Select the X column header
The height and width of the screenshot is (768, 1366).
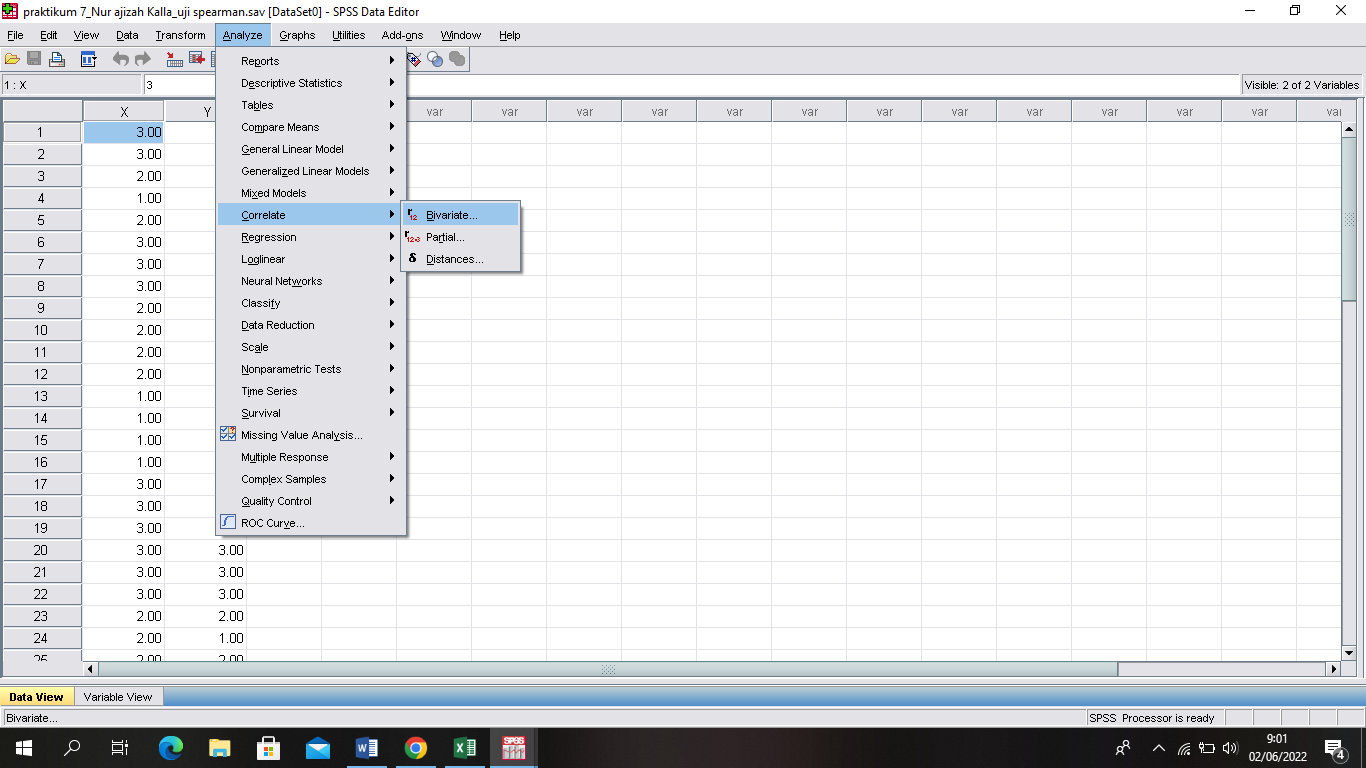(124, 112)
